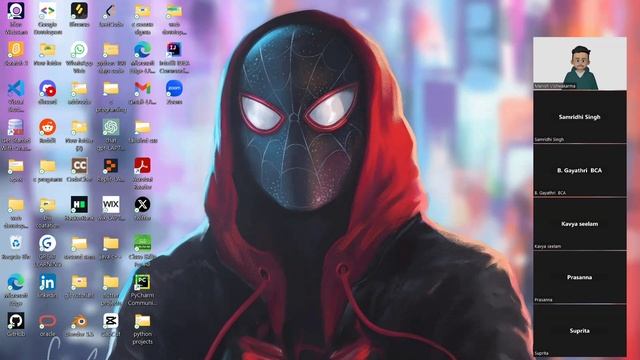Launch the Replit shortcut

click(x=111, y=166)
